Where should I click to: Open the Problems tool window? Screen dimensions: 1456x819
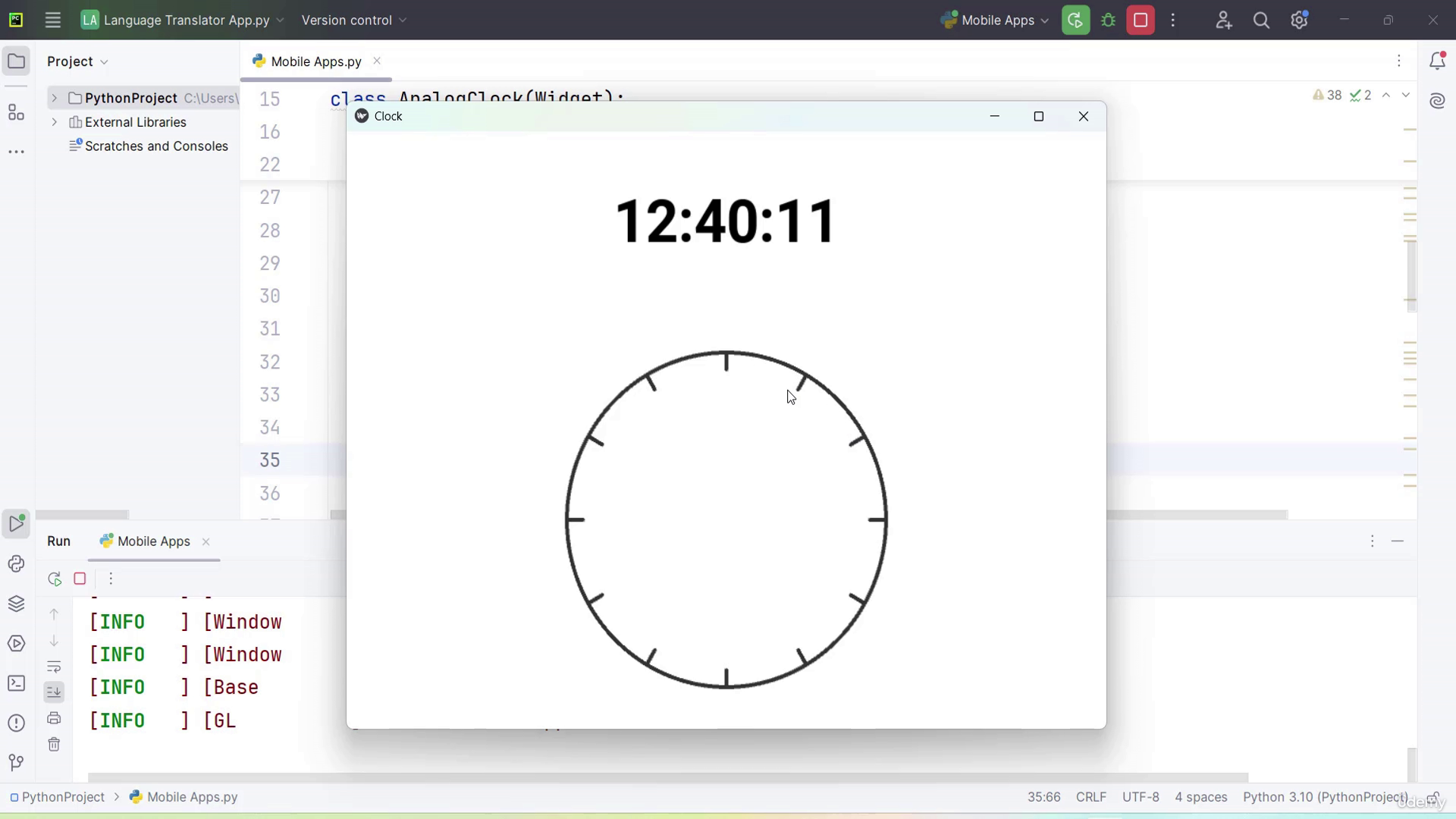(x=16, y=723)
